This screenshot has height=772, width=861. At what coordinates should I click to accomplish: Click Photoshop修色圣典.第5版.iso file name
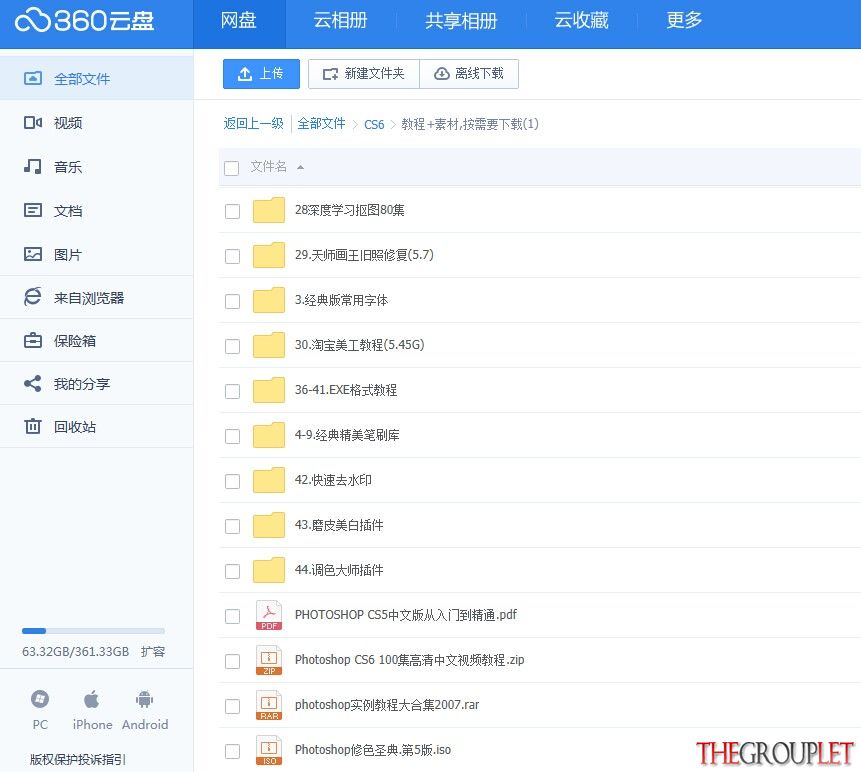[373, 750]
